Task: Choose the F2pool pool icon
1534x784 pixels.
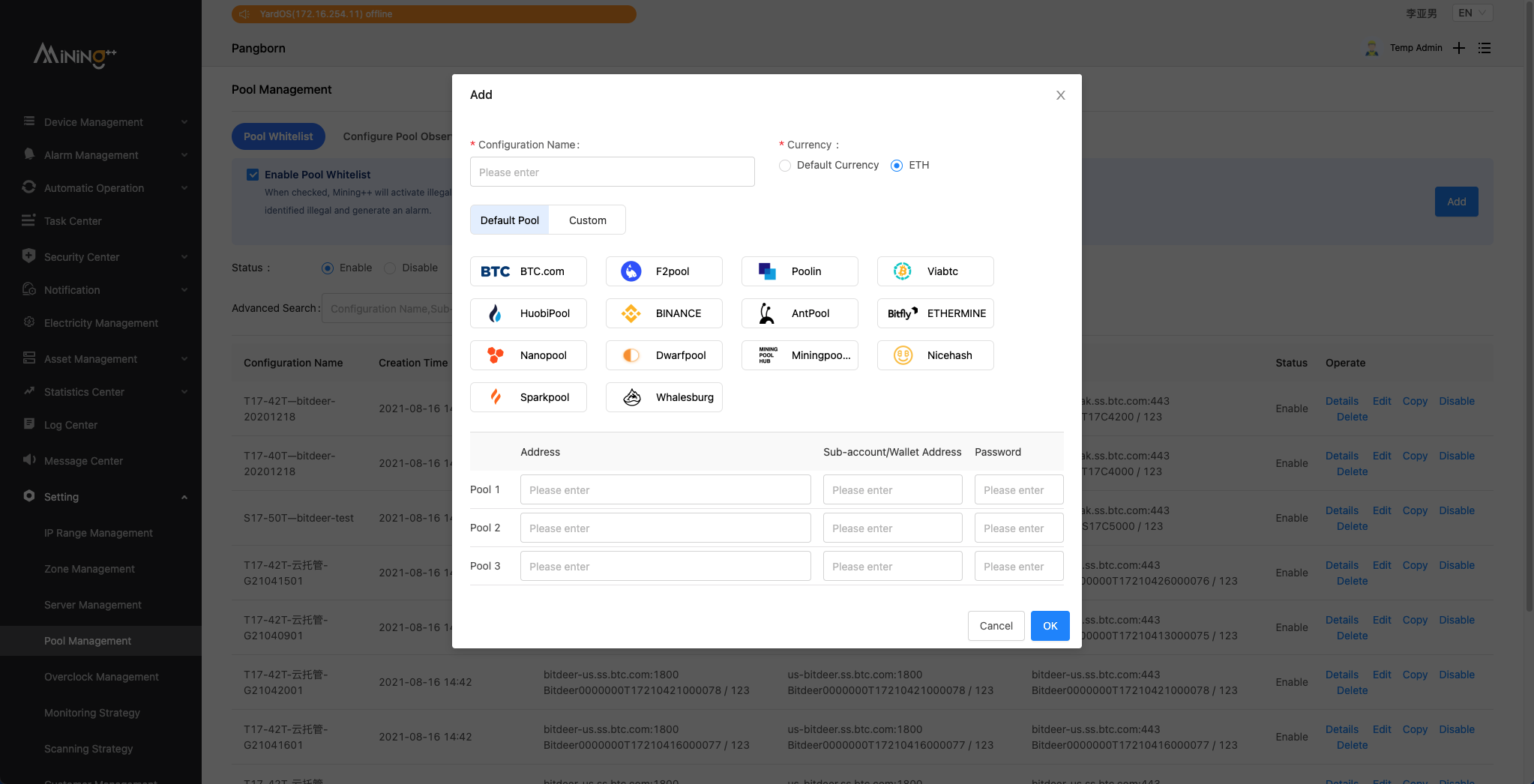Action: click(x=631, y=271)
